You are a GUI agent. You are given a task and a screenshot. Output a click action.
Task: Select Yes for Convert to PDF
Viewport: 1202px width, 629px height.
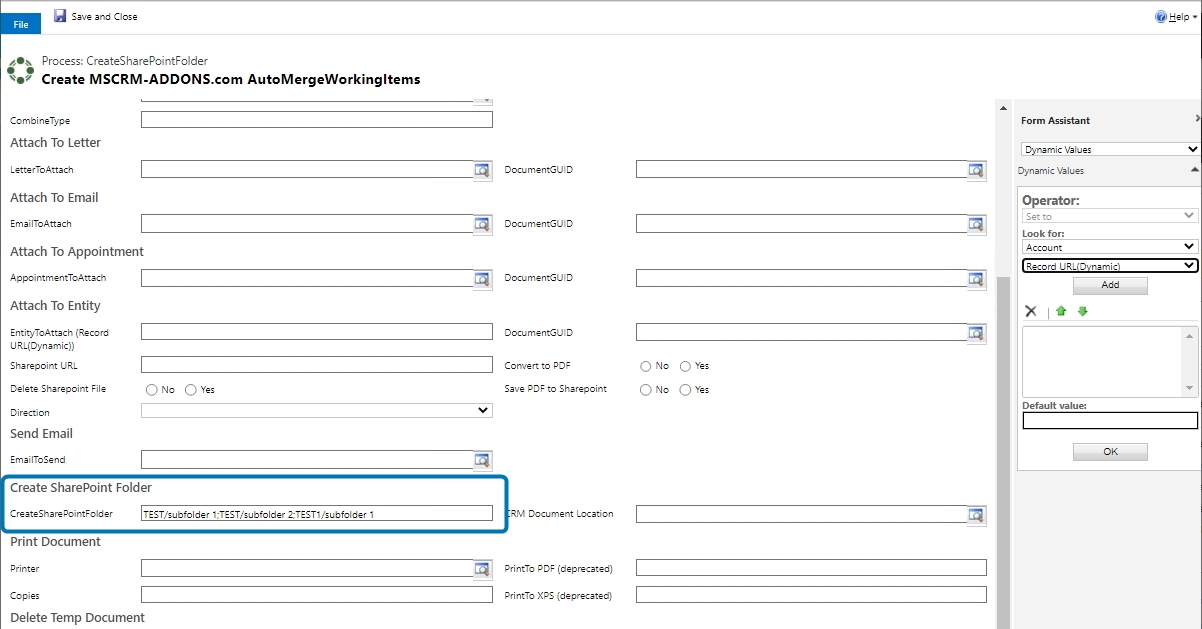click(x=685, y=366)
